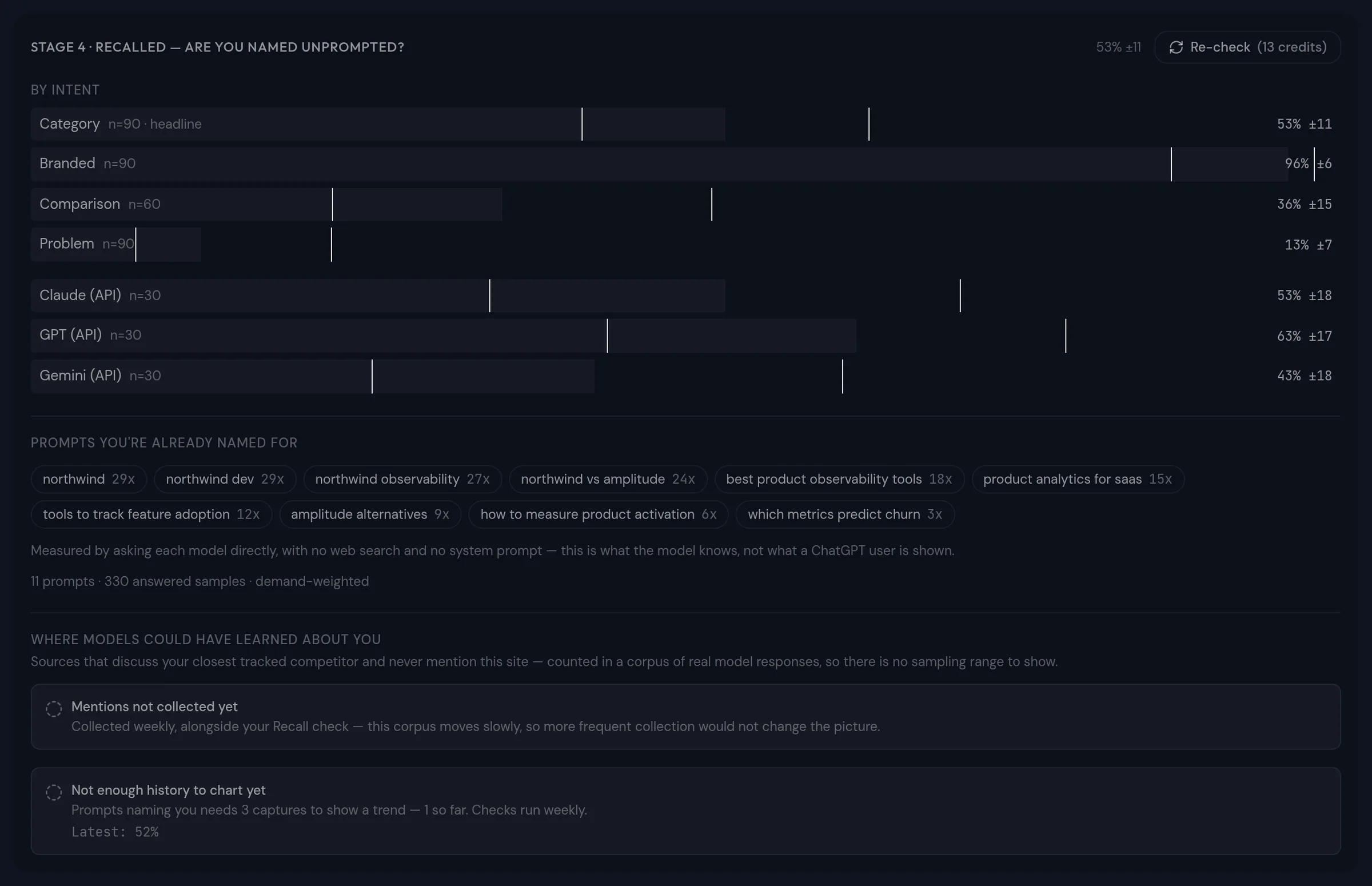
Task: Click the Problem row's "13% ±7" value
Action: click(x=1308, y=245)
